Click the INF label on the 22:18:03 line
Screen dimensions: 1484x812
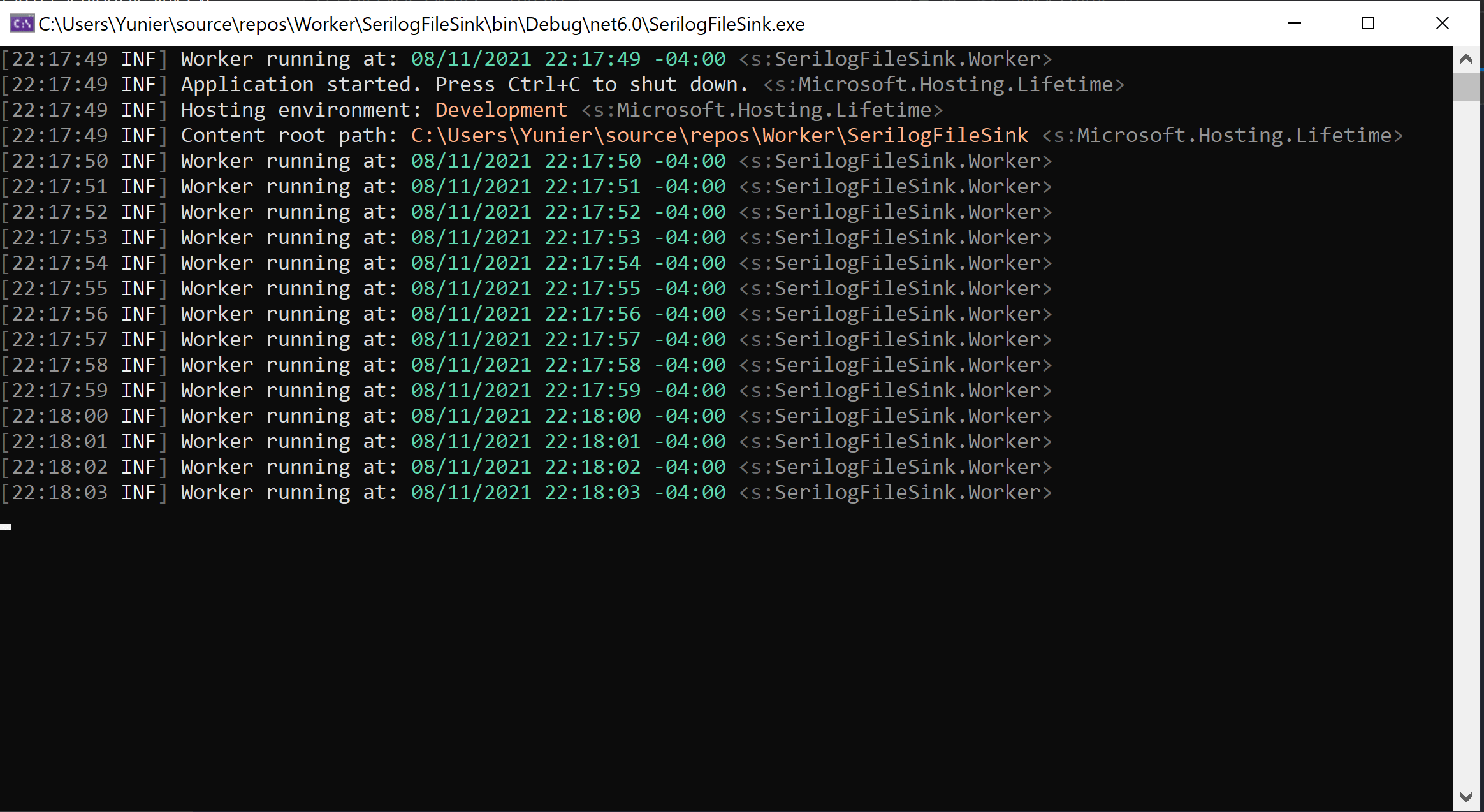click(x=140, y=492)
